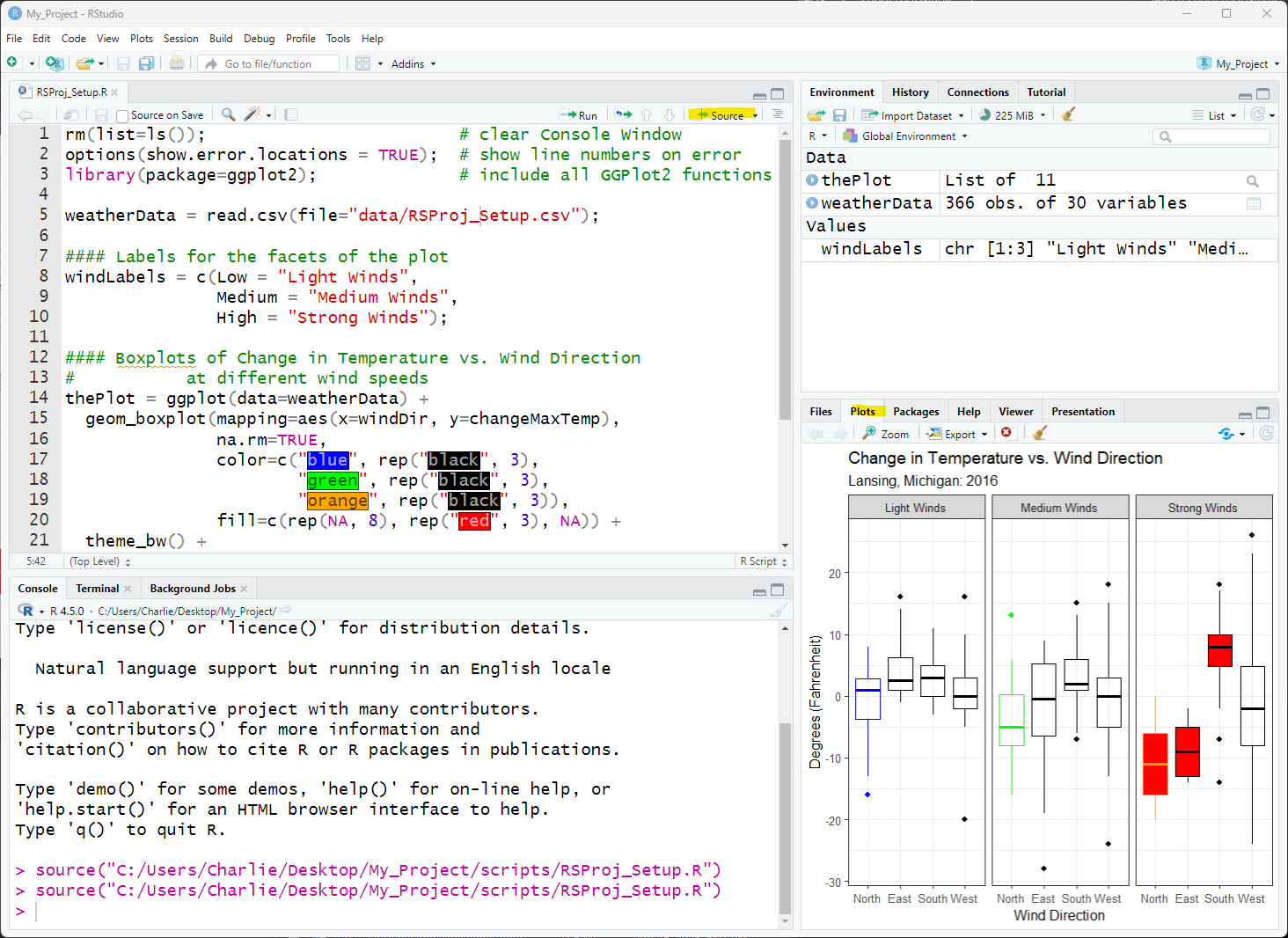1288x938 pixels.
Task: Open the Import Dataset dropdown
Action: click(x=915, y=115)
